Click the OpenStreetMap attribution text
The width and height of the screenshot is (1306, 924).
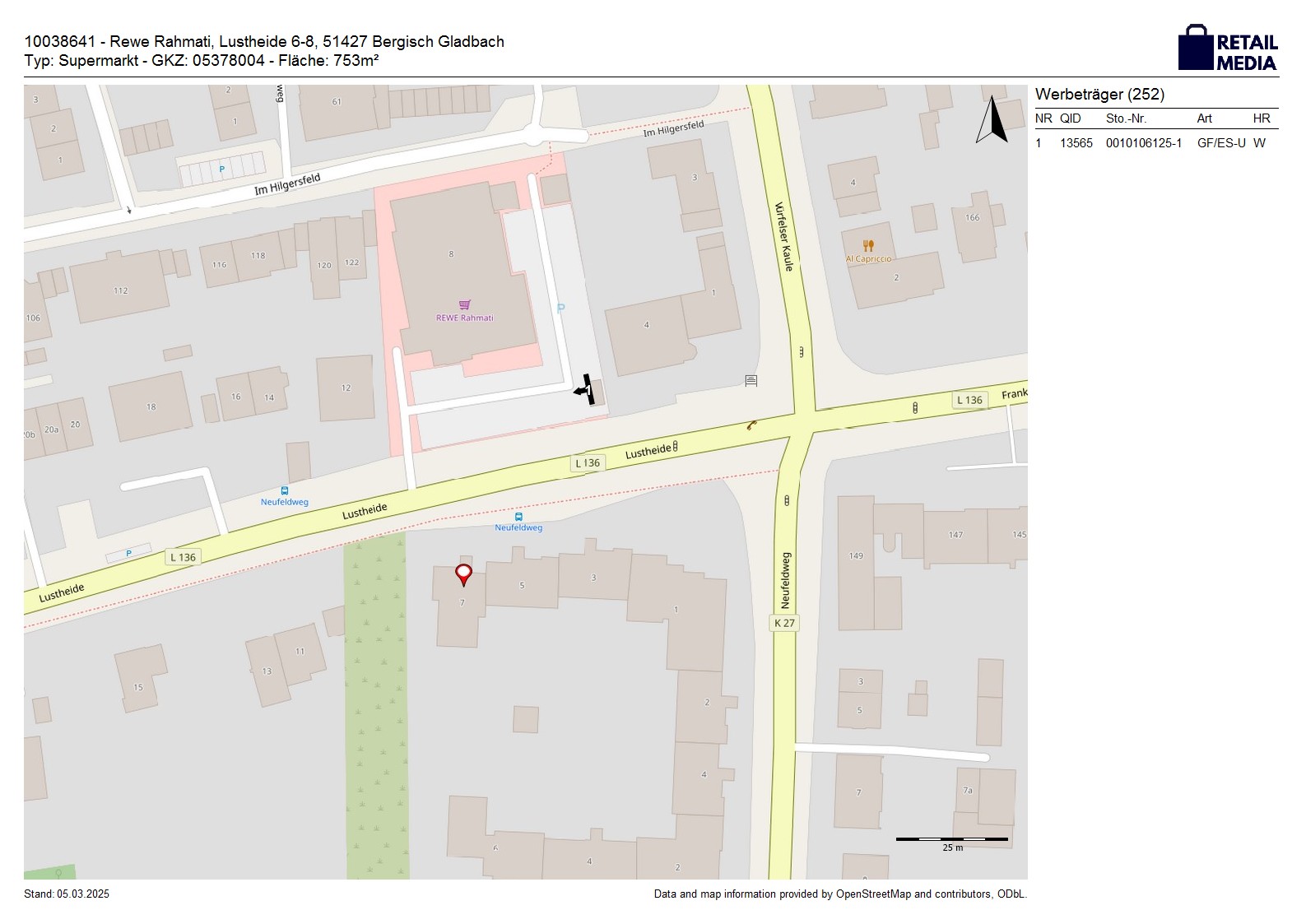click(839, 894)
